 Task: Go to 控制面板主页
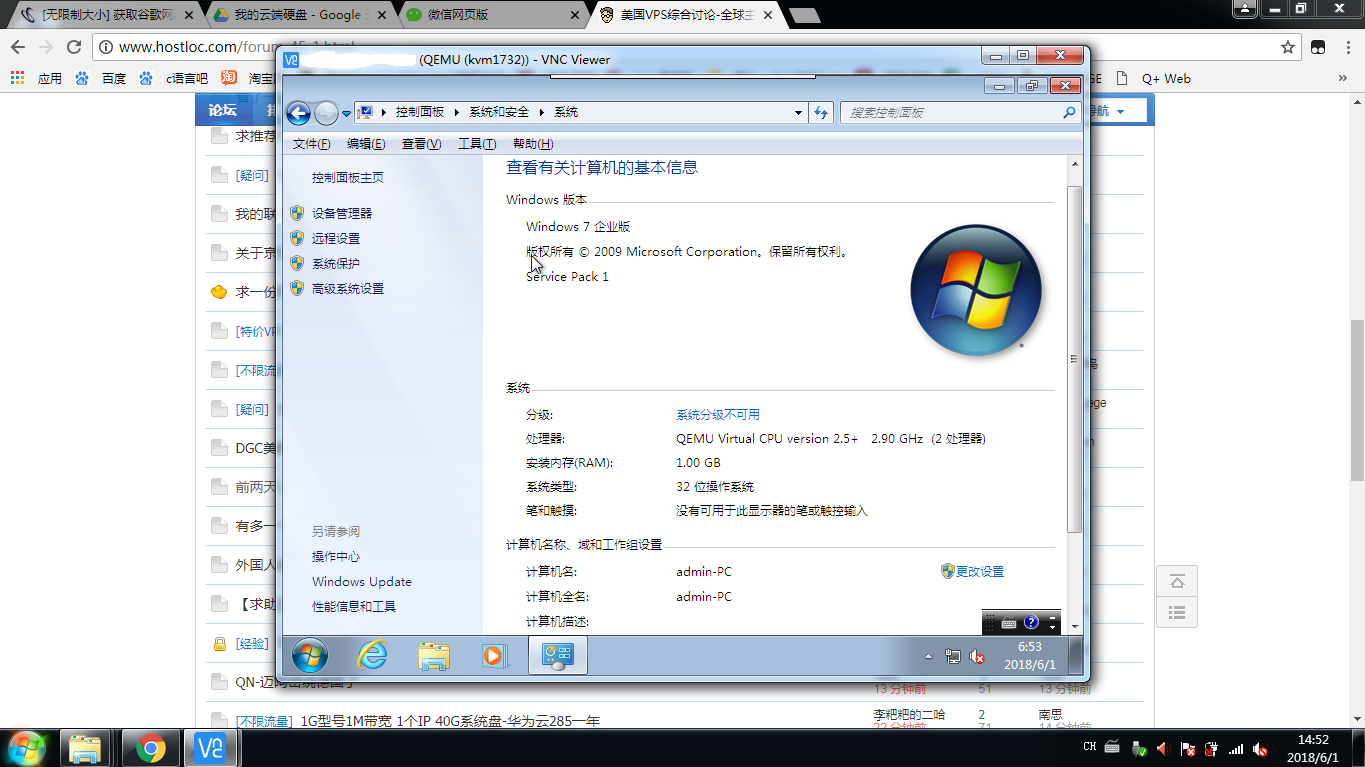point(348,178)
